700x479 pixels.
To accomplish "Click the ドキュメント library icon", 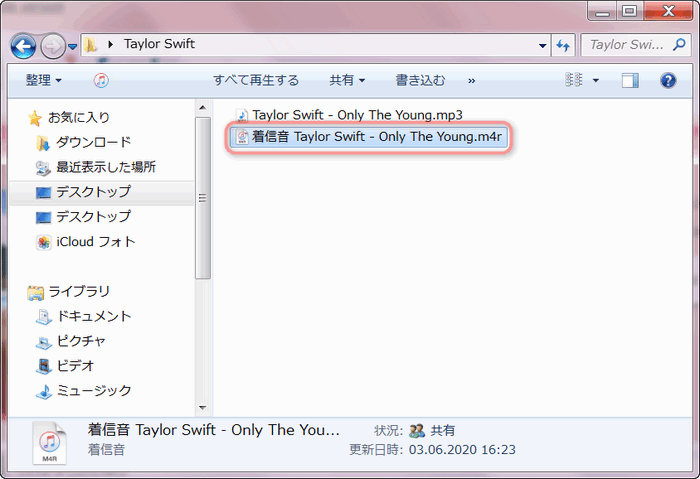I will click(43, 317).
